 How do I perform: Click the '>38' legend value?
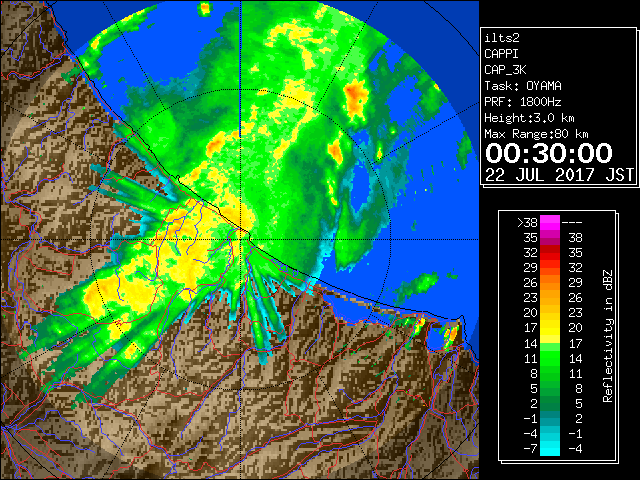527,222
